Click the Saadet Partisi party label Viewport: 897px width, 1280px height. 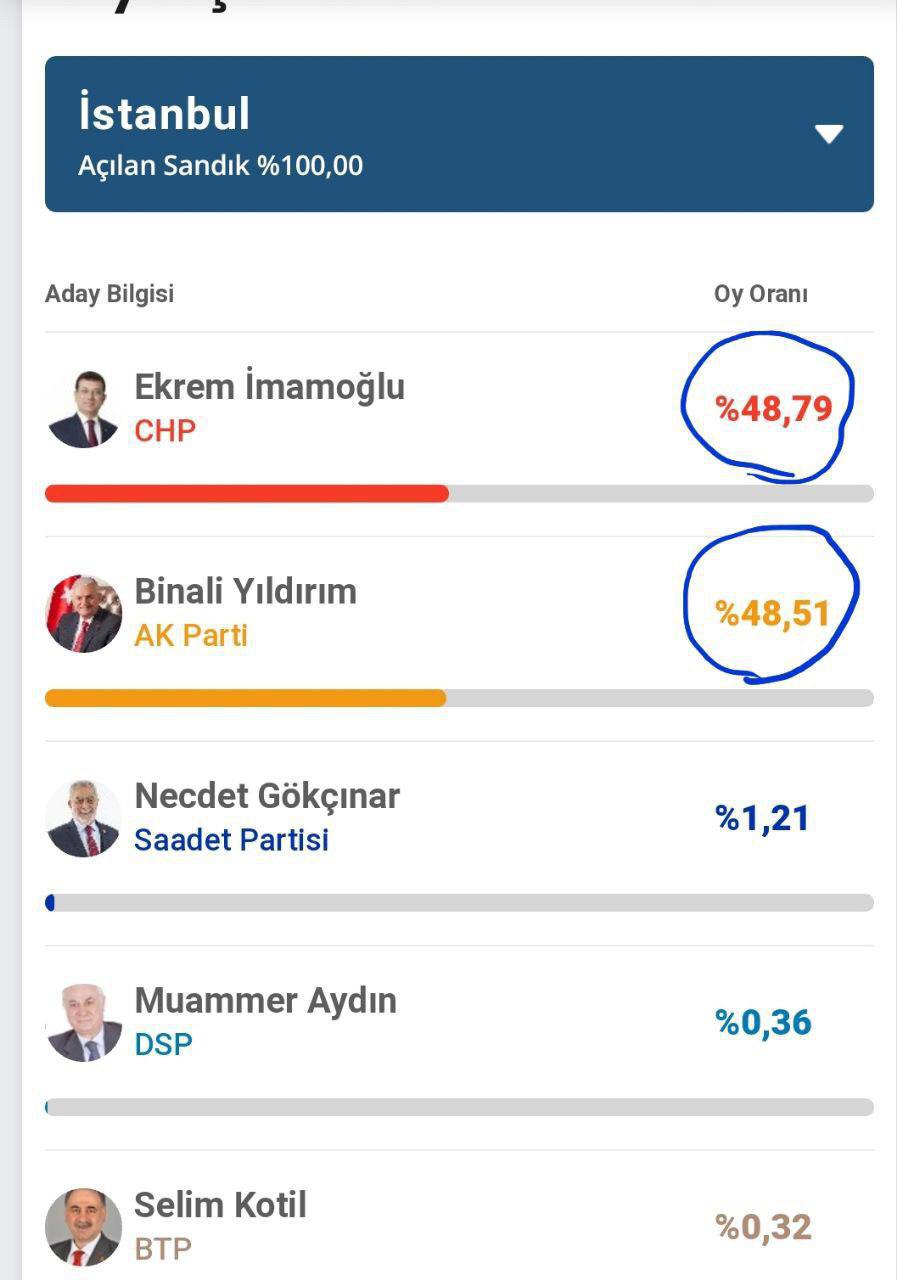(x=231, y=840)
